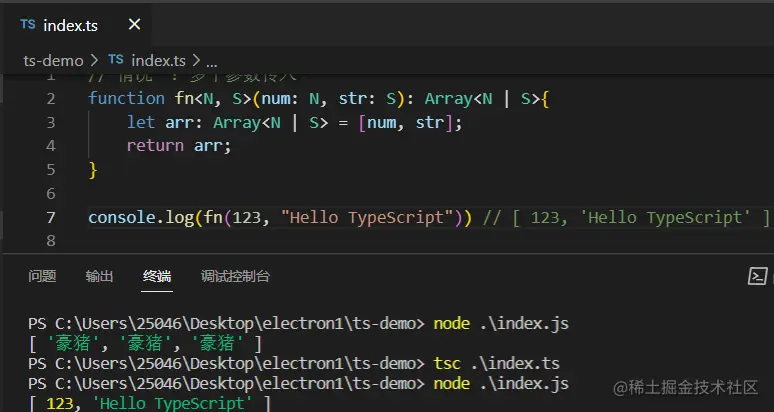Expand the chevron after index.ts breadcrumb
The image size is (774, 412).
196,61
